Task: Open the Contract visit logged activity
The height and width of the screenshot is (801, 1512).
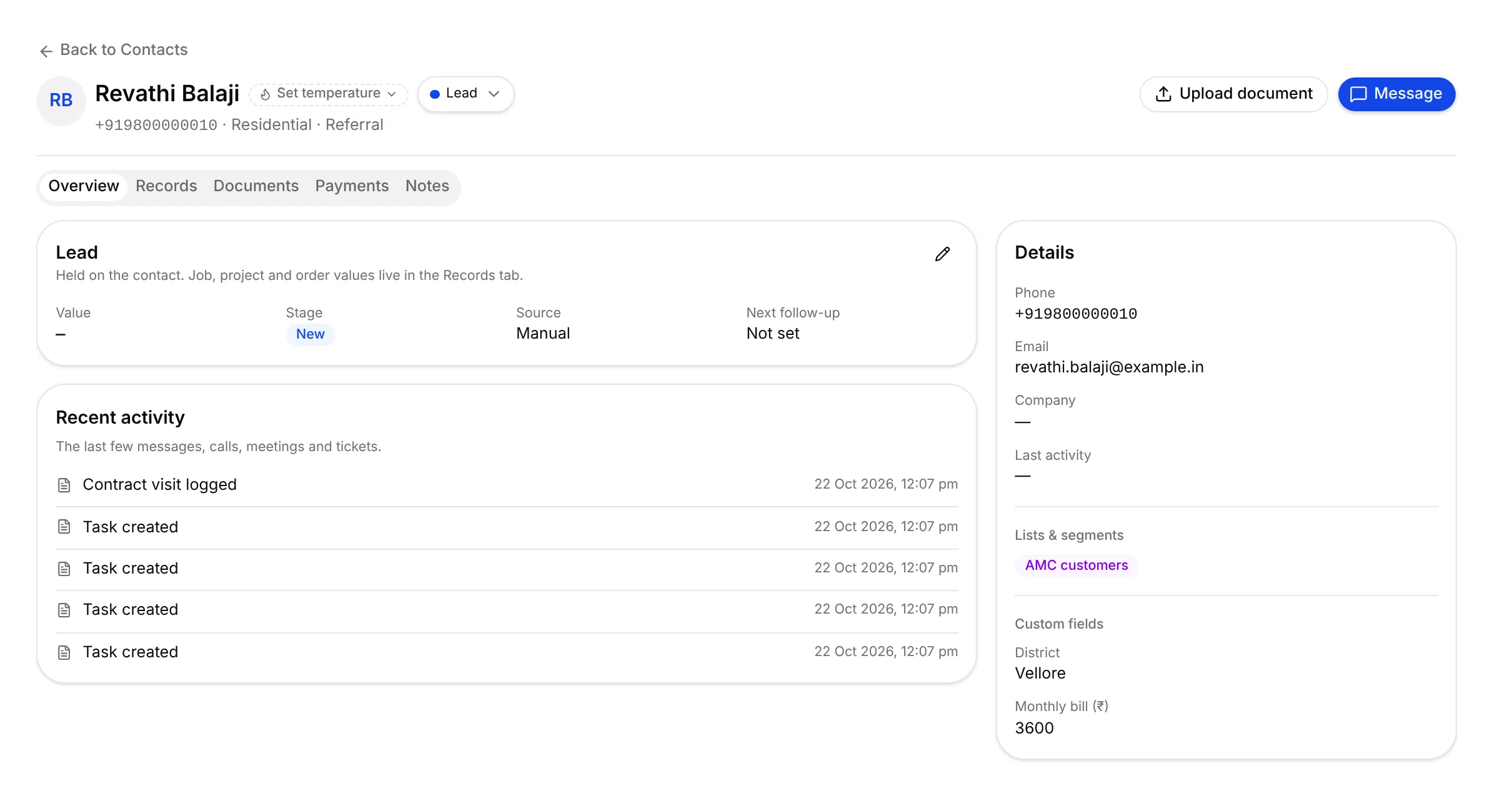Action: tap(507, 485)
